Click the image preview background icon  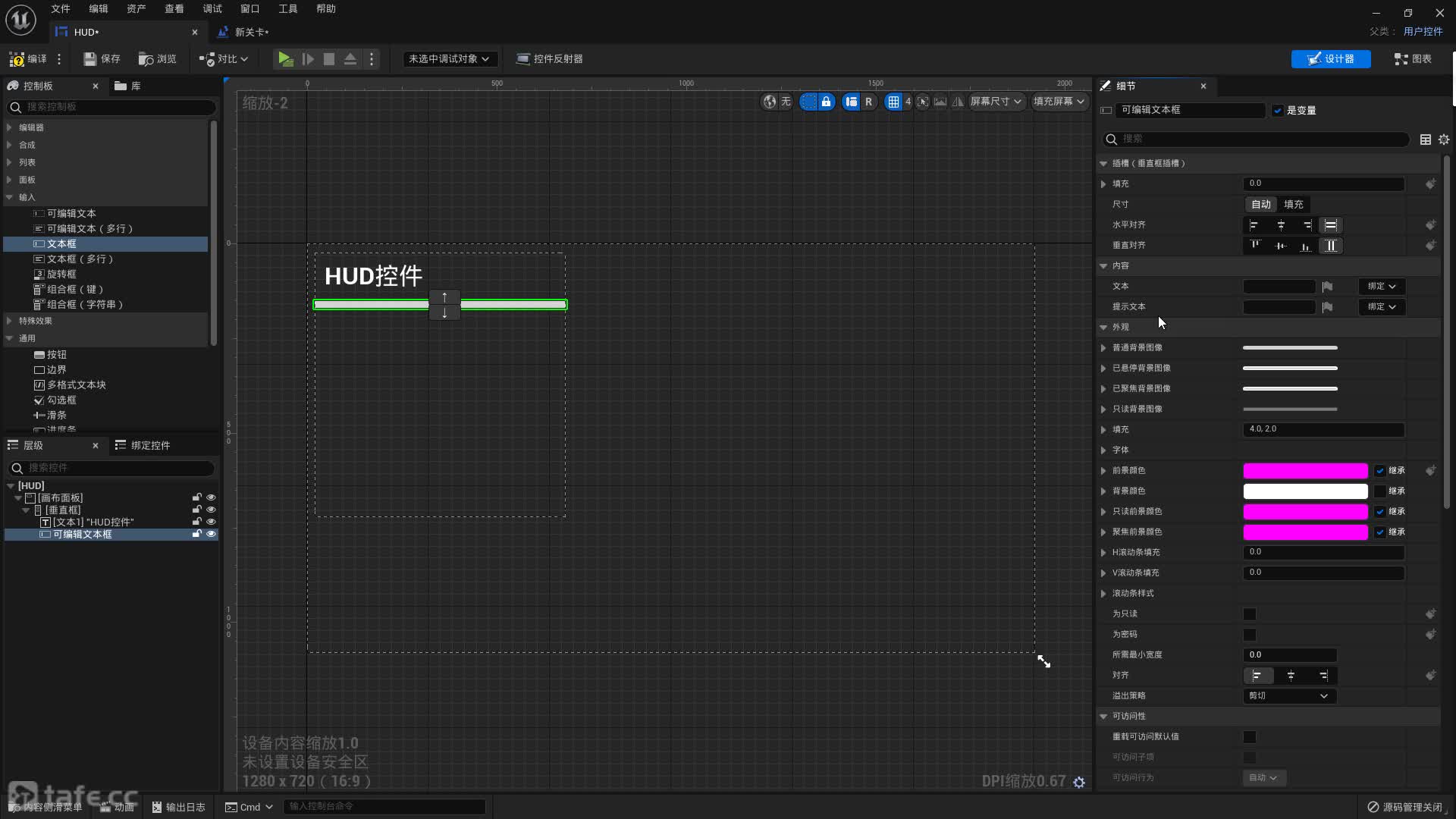pos(940,102)
